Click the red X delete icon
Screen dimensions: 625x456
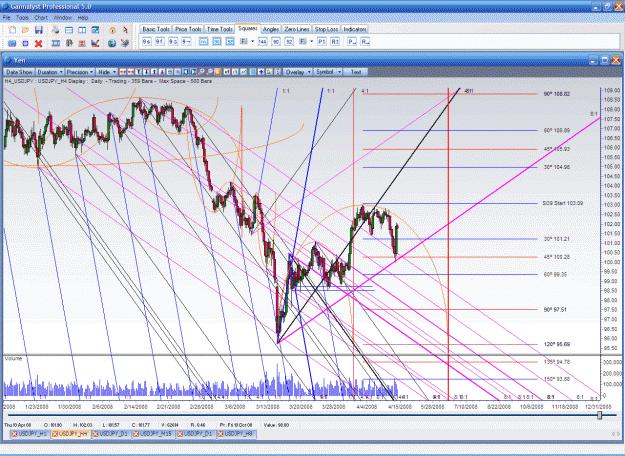pyautogui.click(x=38, y=43)
